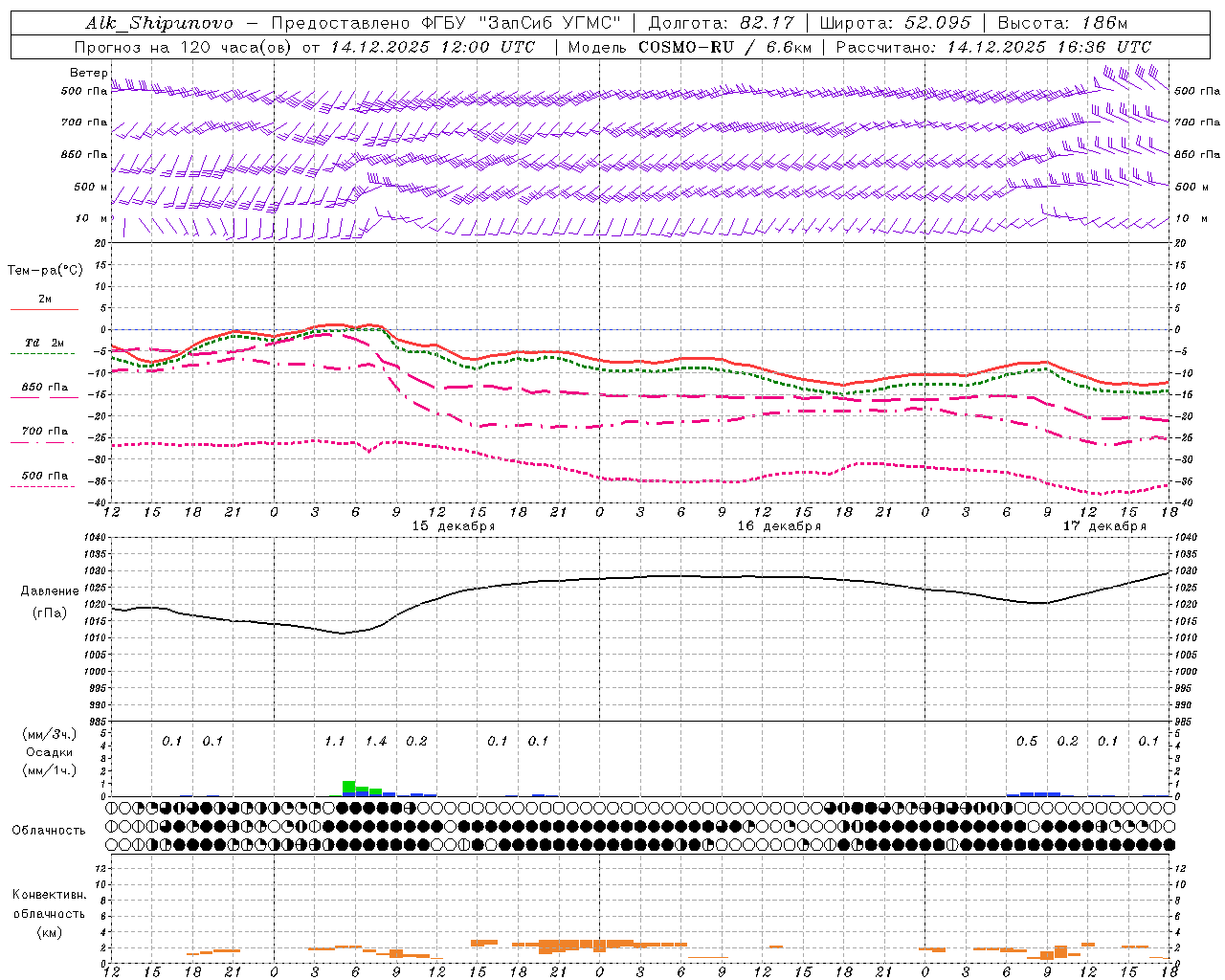
Task: Click the 'Широта: 52.095' header field
Action: 896,23
